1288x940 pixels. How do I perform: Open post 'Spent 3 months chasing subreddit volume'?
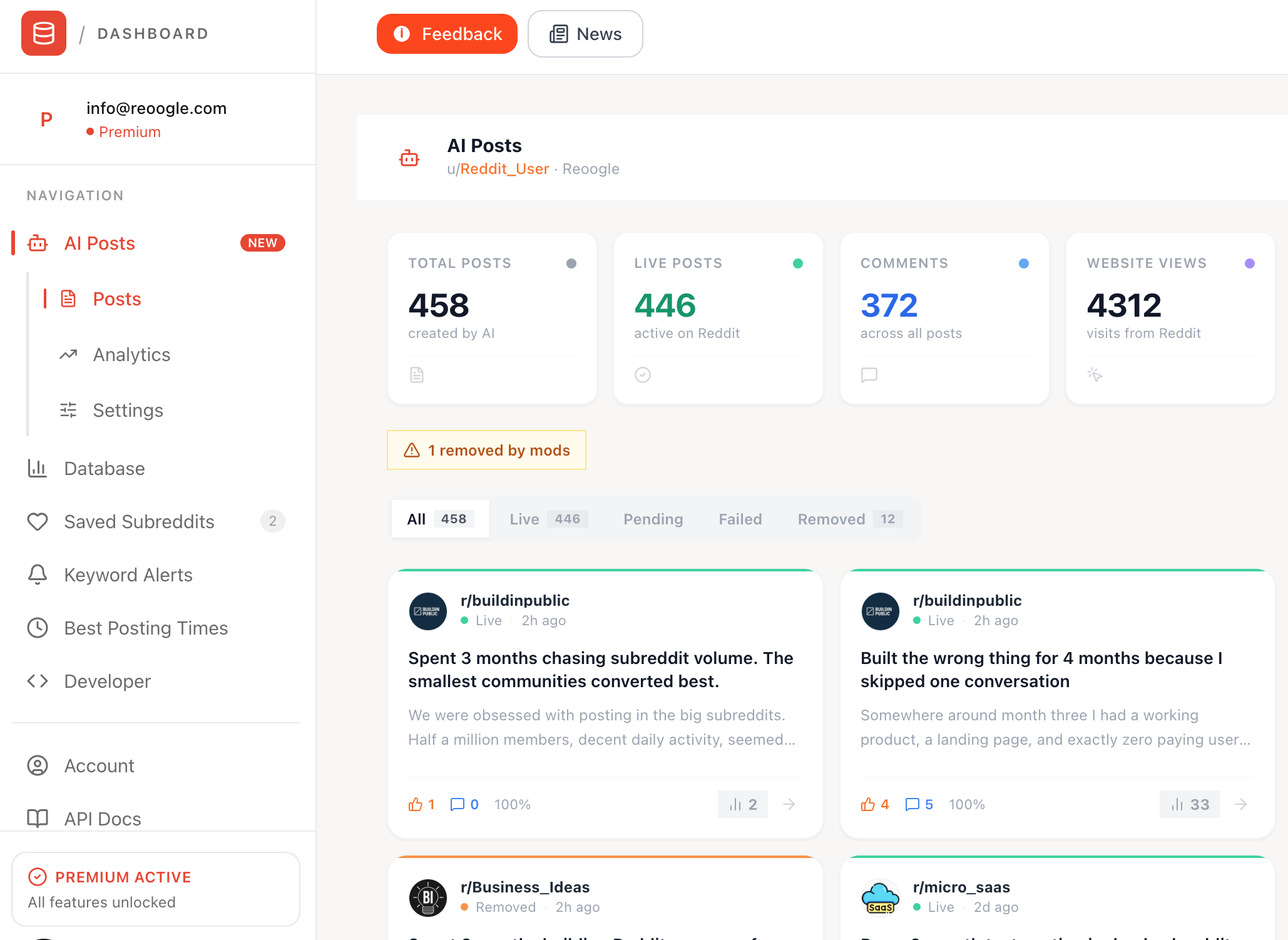pos(601,670)
